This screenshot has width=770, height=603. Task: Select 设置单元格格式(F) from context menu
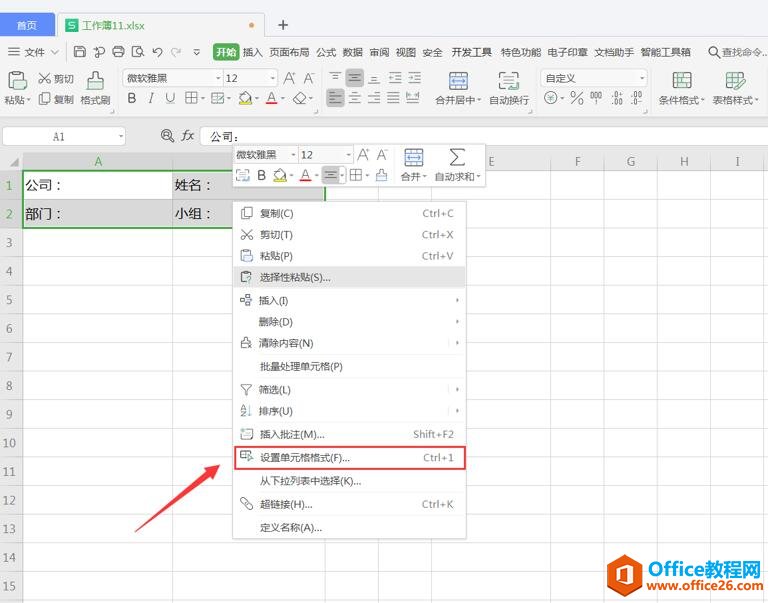point(349,458)
